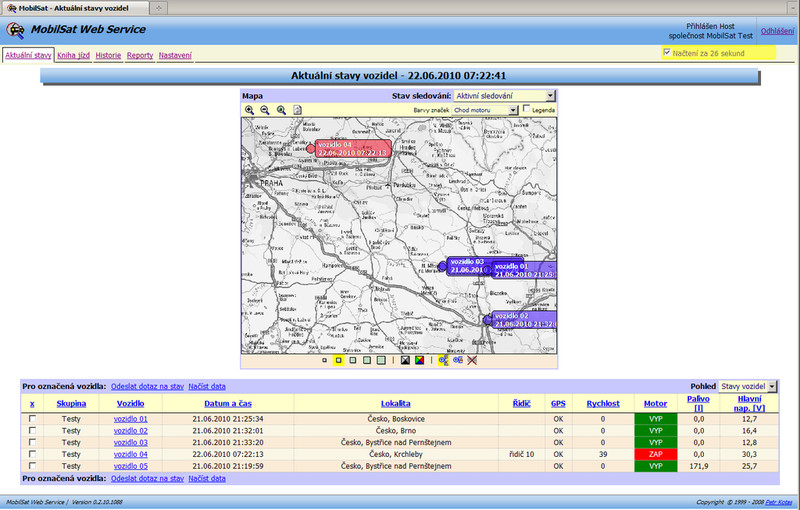Image resolution: width=800 pixels, height=510 pixels.
Task: Click the Petr Kotas copyright link
Action: click(x=779, y=502)
